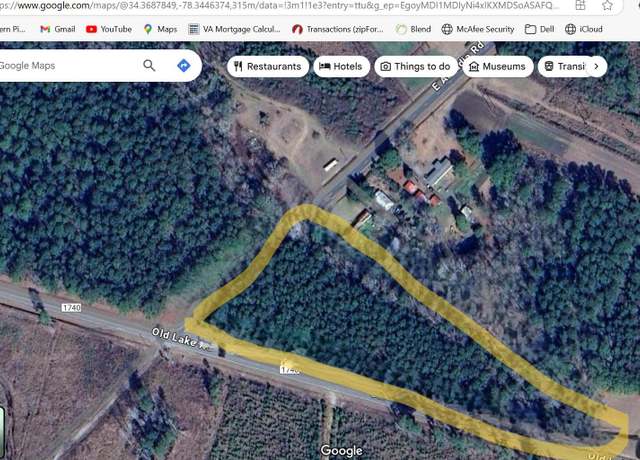Select the Transit category chip
The image size is (640, 460).
(x=563, y=66)
